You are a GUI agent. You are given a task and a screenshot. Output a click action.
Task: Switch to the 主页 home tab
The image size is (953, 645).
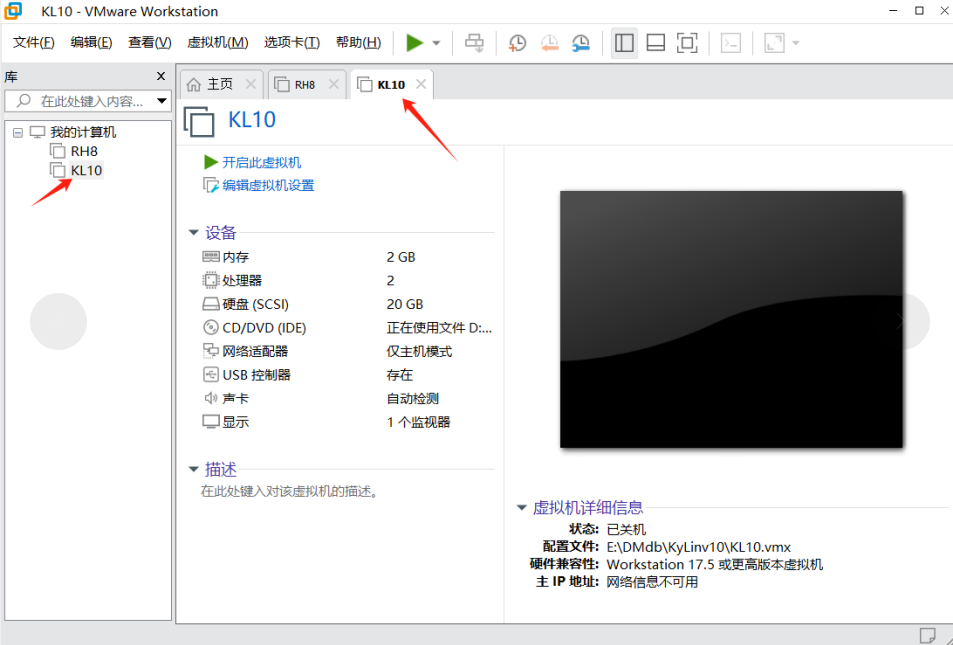[x=217, y=85]
